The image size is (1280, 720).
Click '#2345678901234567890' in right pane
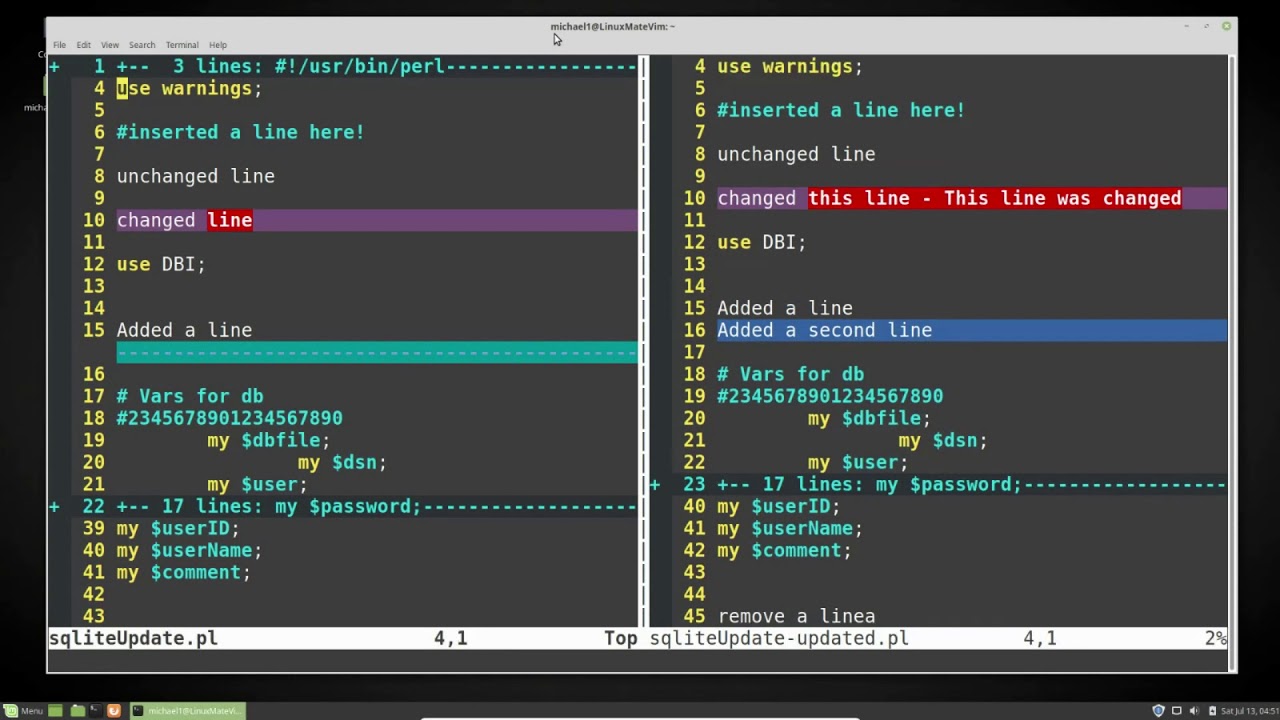(830, 397)
